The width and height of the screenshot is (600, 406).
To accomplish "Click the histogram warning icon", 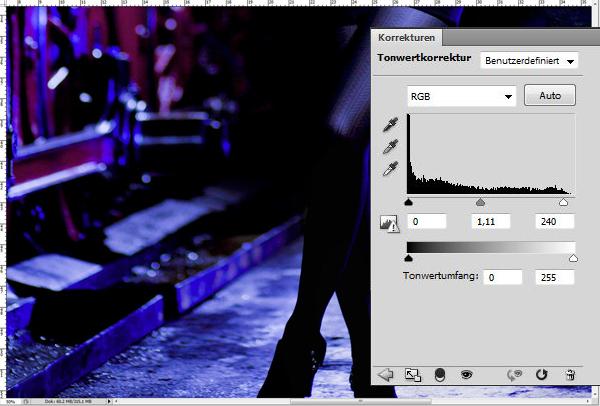I will [390, 223].
